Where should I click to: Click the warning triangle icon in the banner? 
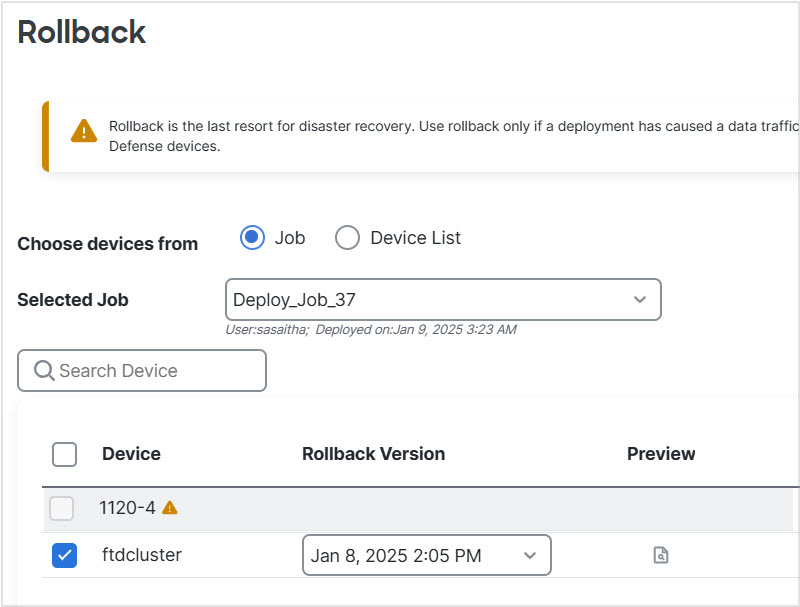click(x=84, y=131)
